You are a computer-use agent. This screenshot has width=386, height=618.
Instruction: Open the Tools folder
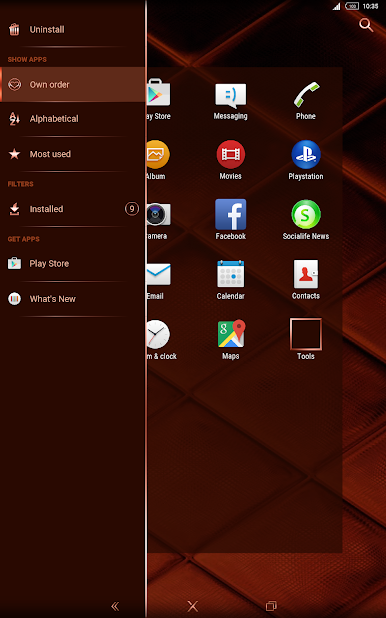[x=306, y=340]
